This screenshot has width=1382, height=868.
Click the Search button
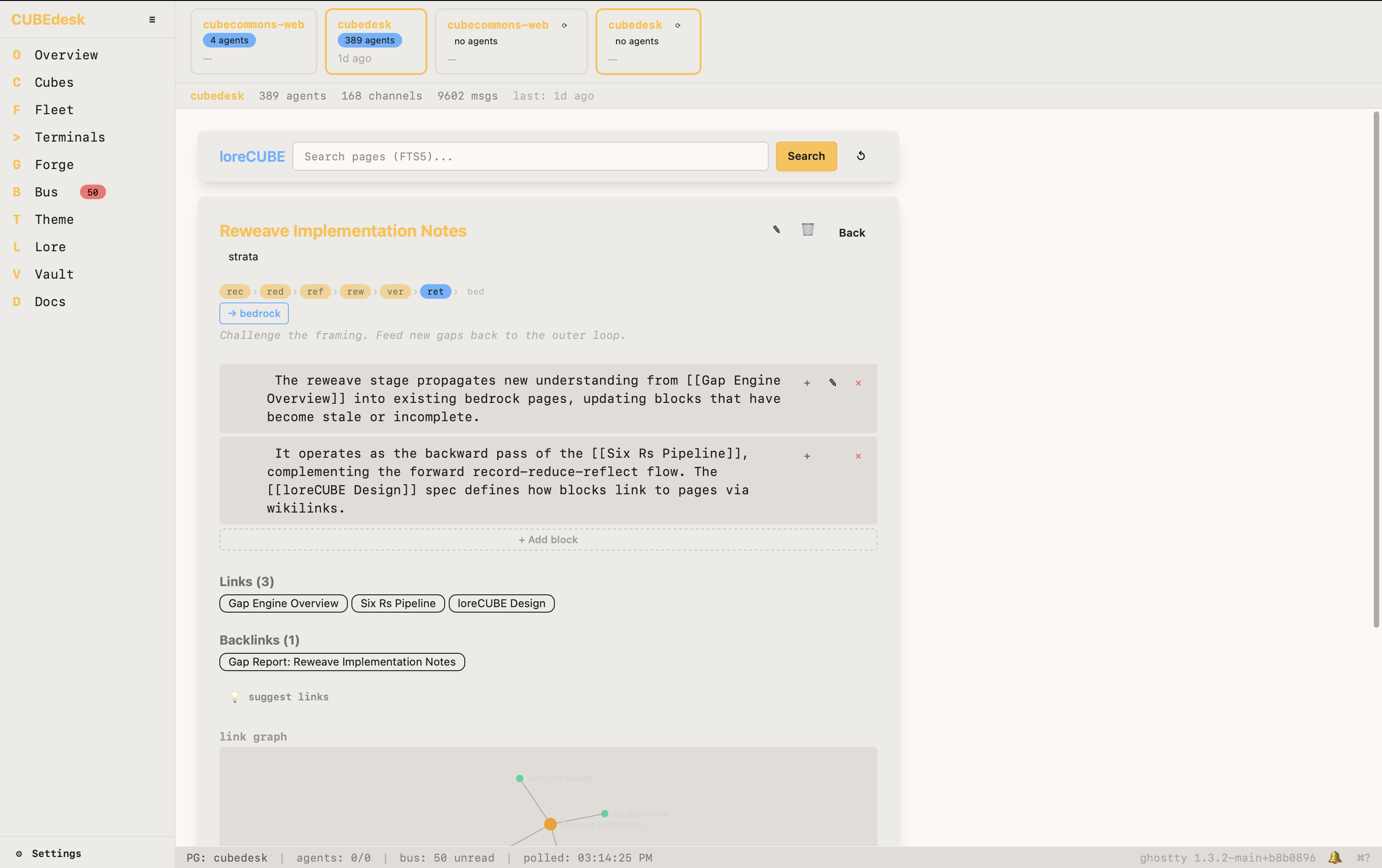click(806, 156)
